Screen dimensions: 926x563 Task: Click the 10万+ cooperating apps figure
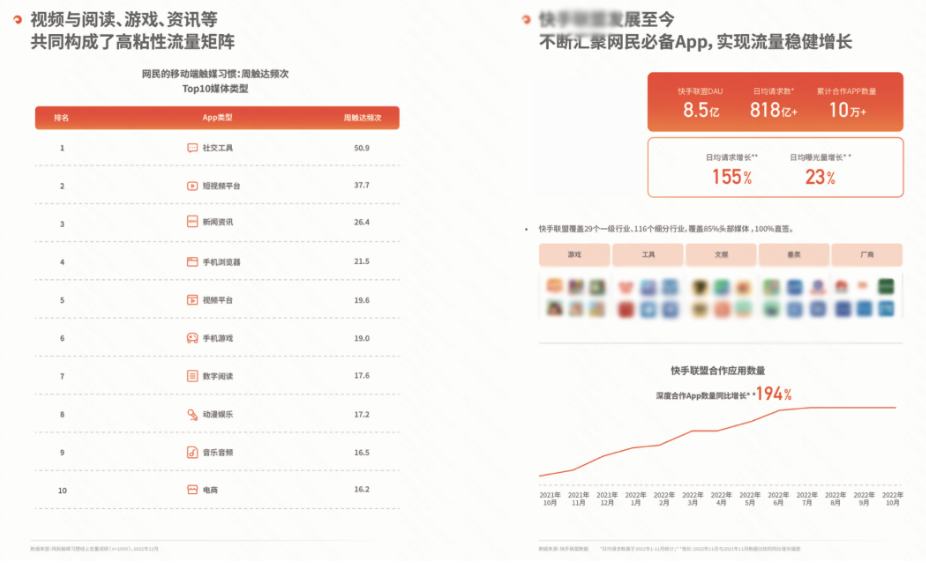pos(847,110)
